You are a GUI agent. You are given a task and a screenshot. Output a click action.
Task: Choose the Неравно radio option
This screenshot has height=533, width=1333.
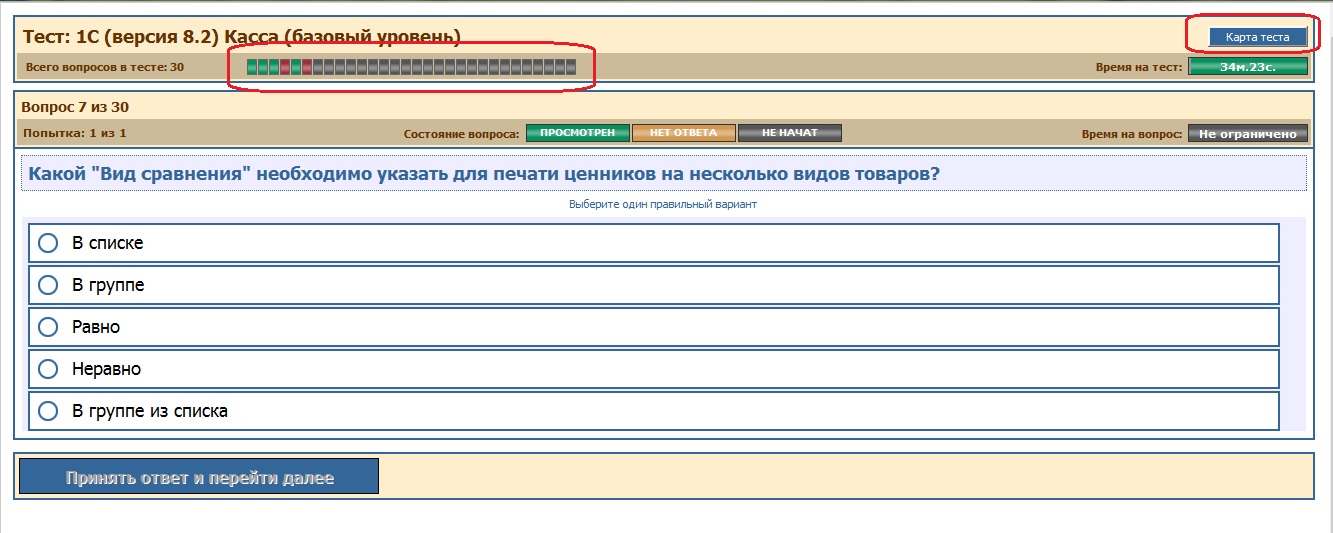[654, 369]
